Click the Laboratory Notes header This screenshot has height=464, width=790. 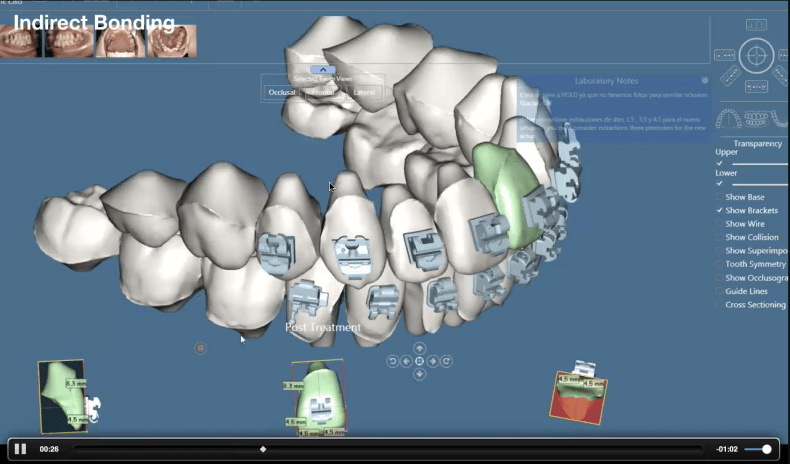click(606, 81)
